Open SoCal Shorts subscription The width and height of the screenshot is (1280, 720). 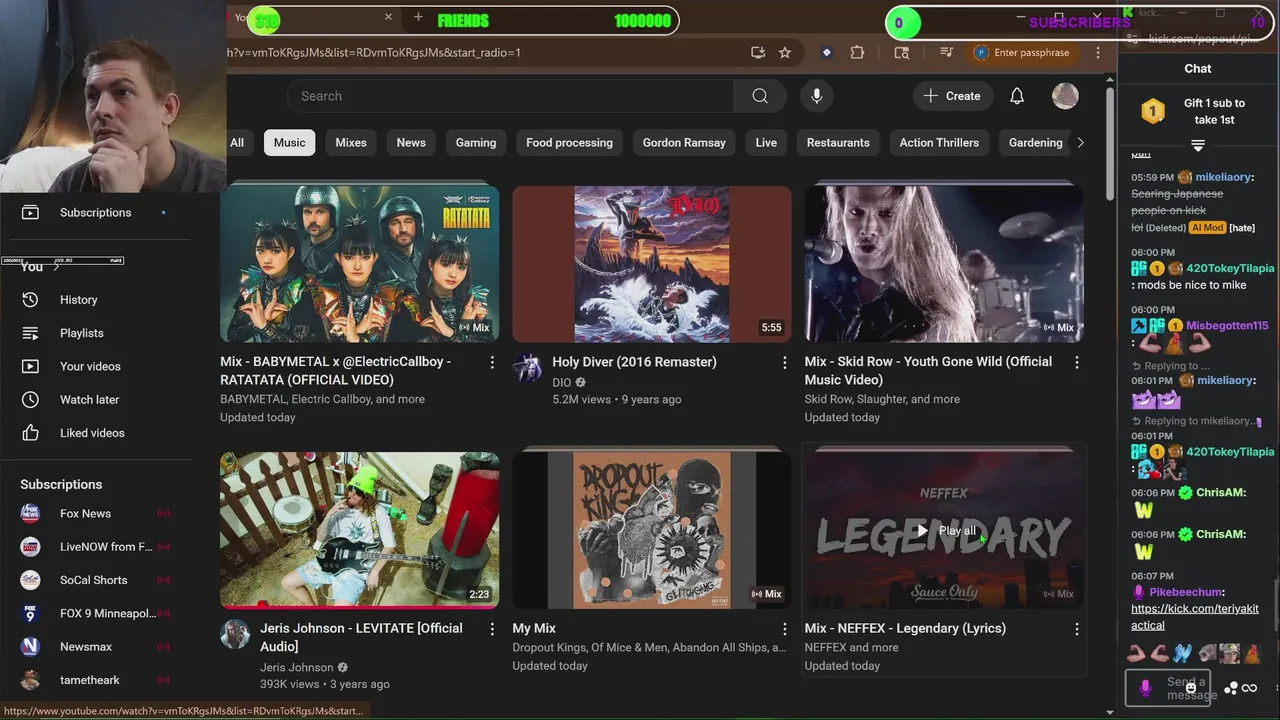pyautogui.click(x=95, y=580)
